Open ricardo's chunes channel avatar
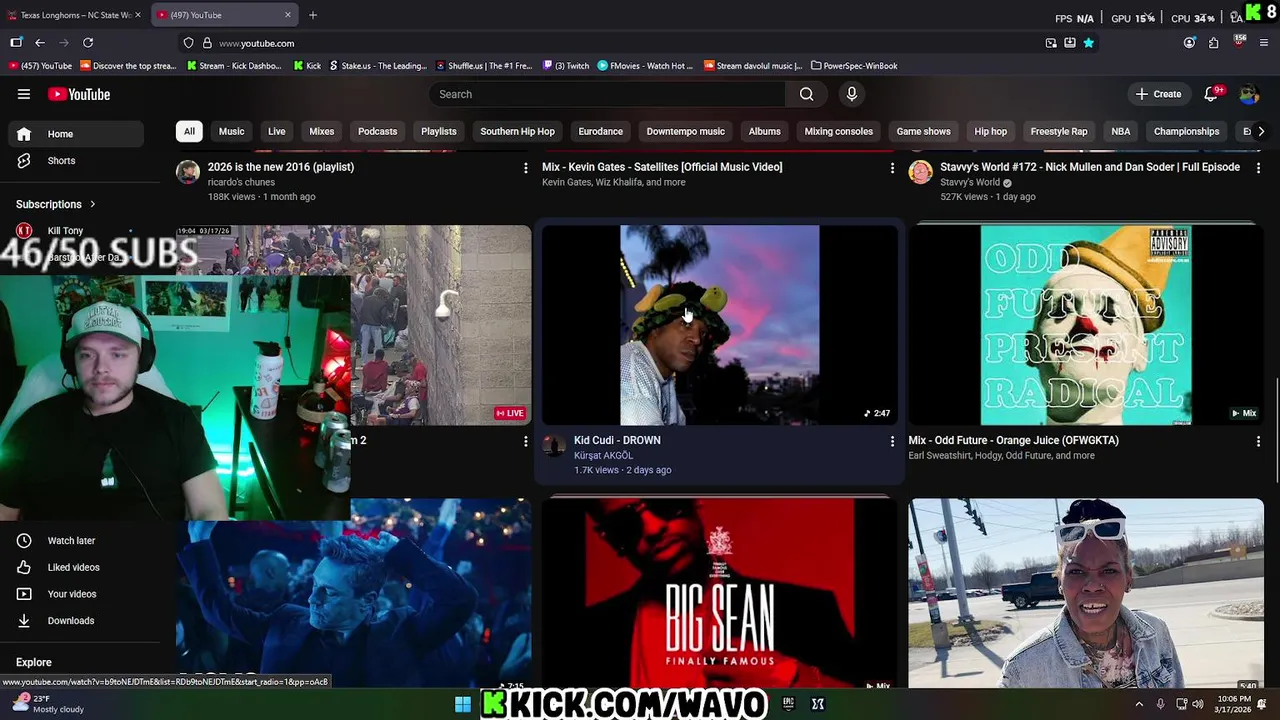Viewport: 1280px width, 720px height. 188,172
